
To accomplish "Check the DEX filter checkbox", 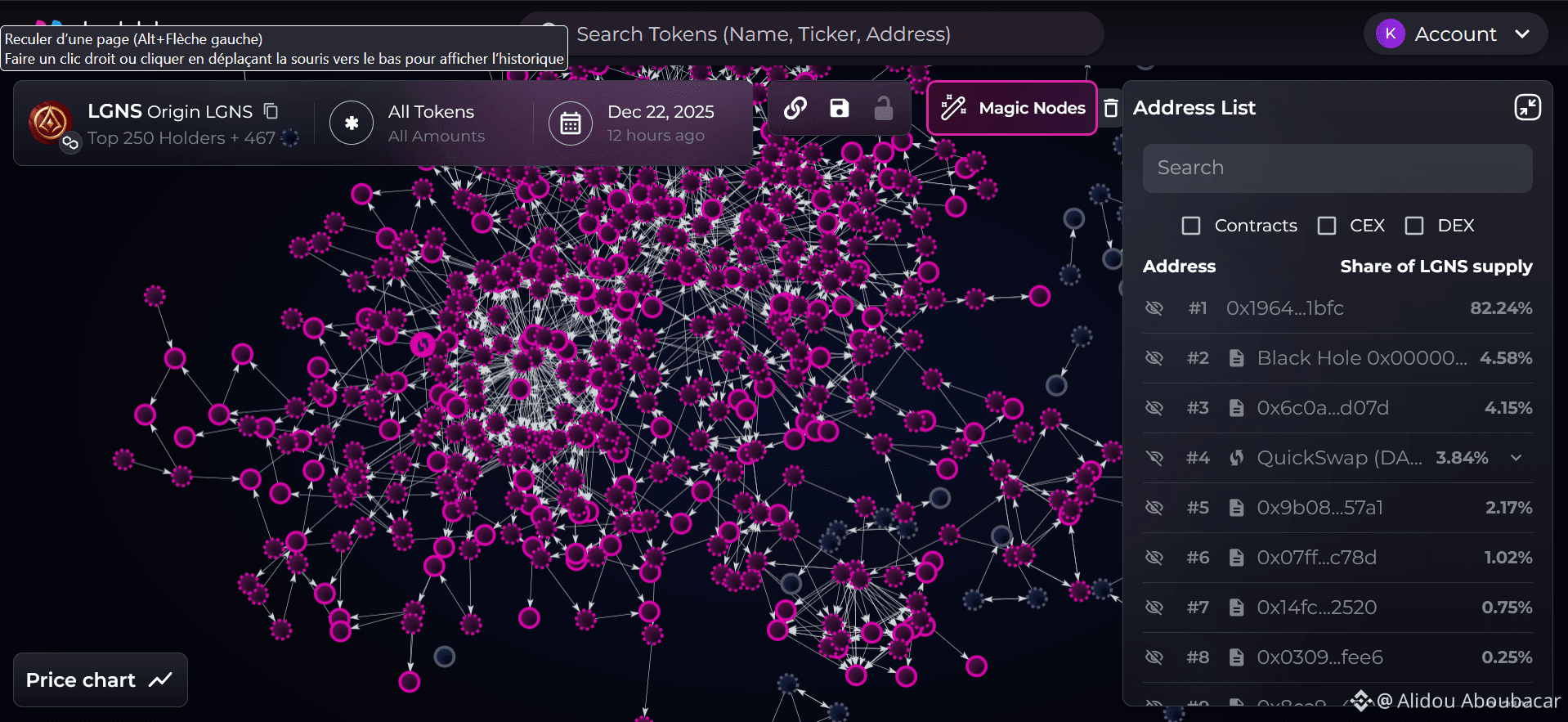I will point(1414,226).
